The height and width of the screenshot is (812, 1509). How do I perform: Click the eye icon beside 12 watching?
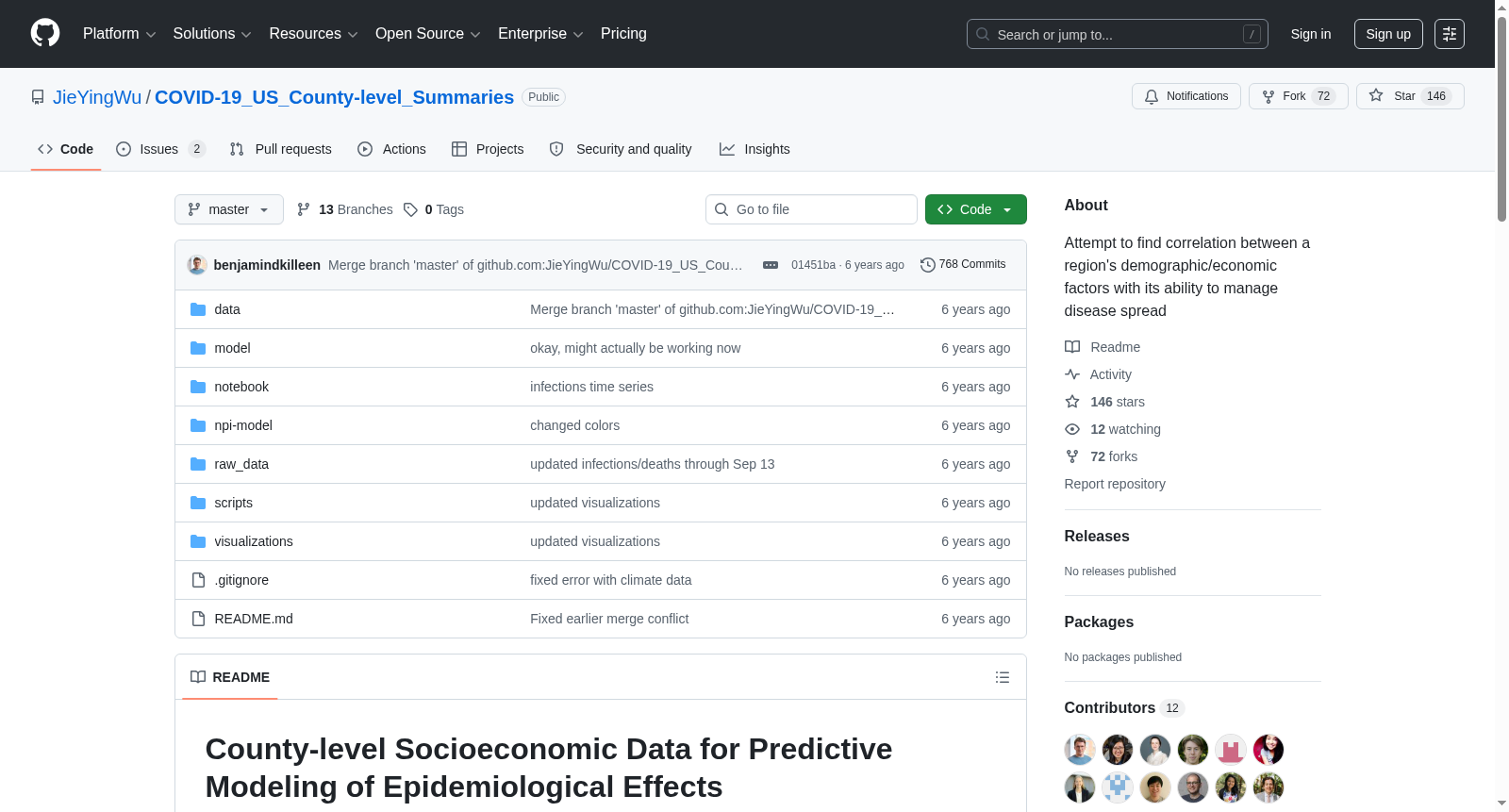(1072, 429)
